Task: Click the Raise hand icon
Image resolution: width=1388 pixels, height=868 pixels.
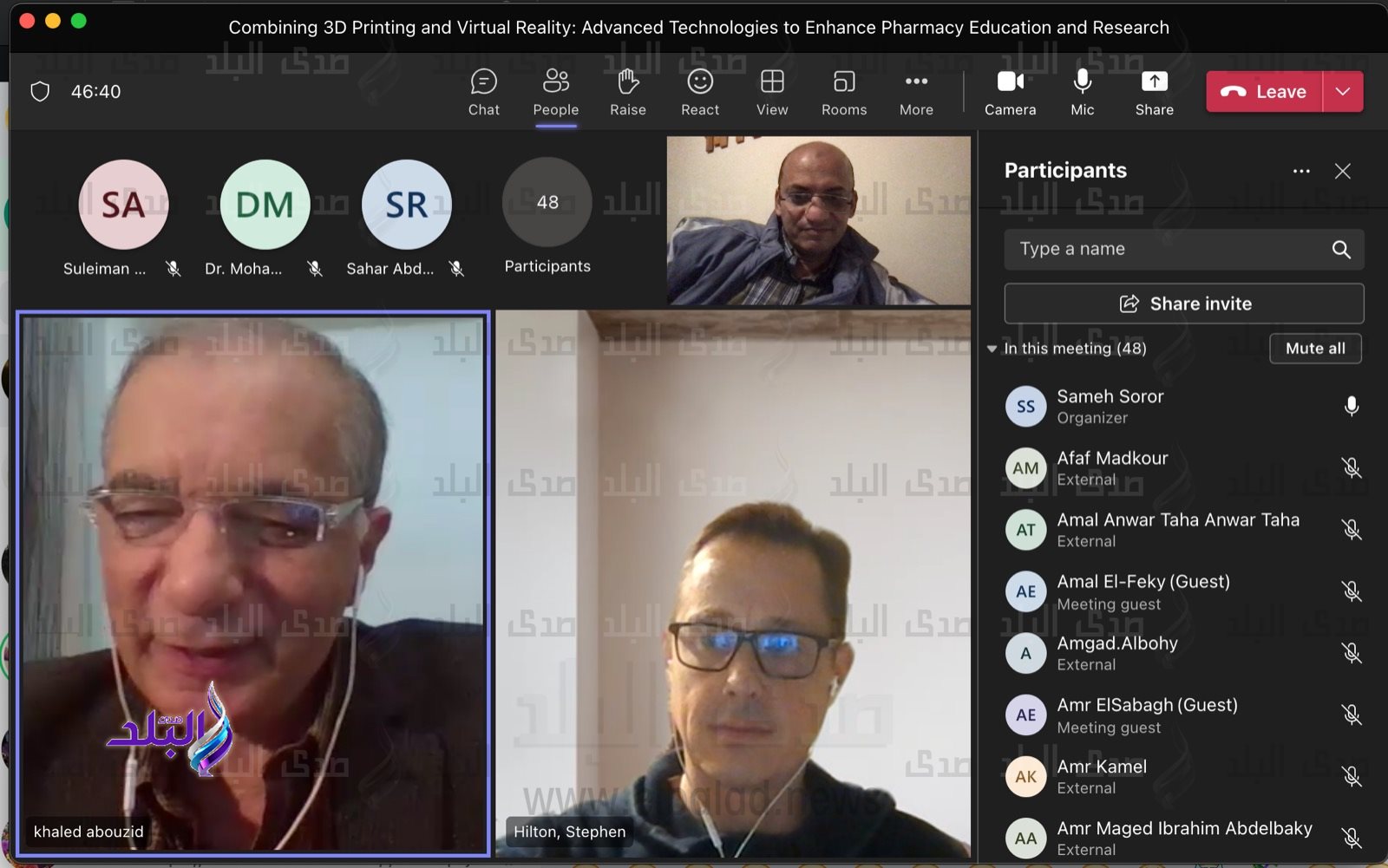Action: coord(627,92)
